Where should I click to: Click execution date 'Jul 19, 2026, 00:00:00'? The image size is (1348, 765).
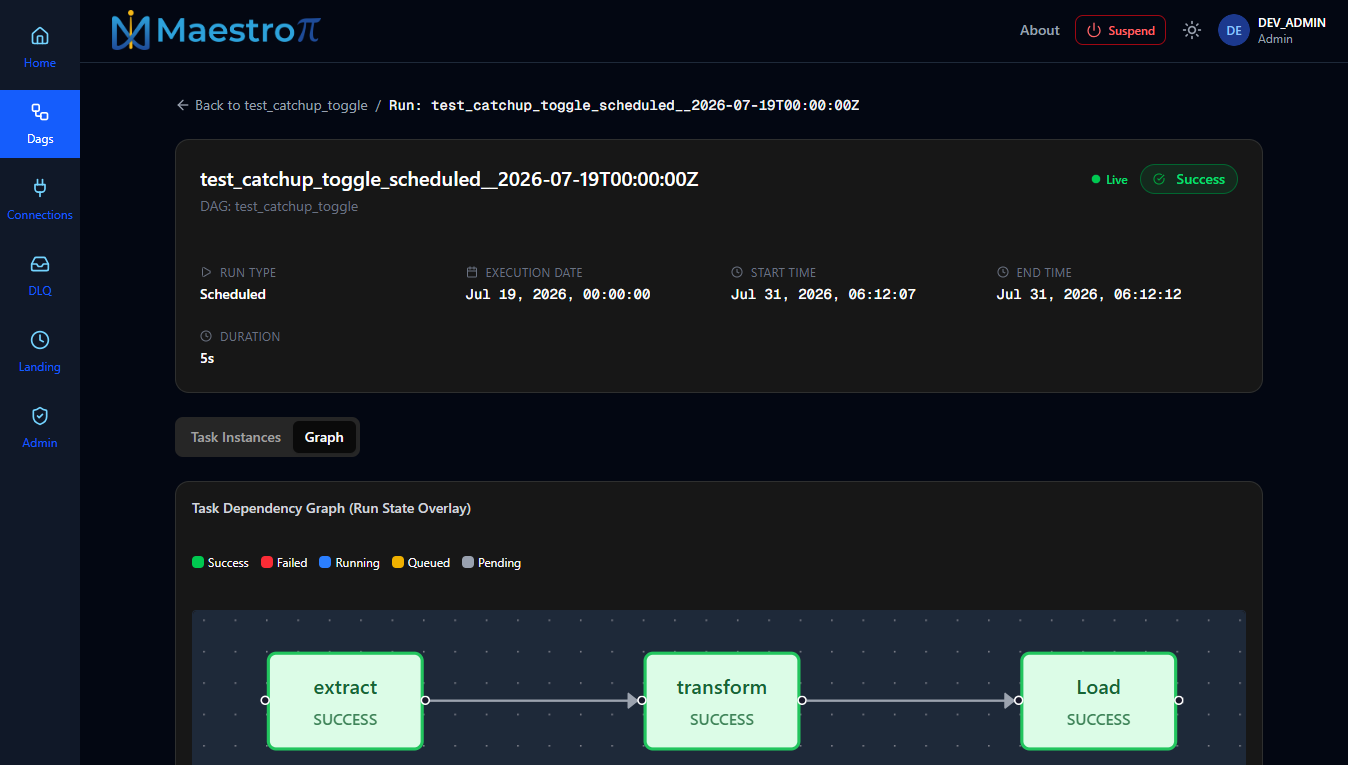558,294
